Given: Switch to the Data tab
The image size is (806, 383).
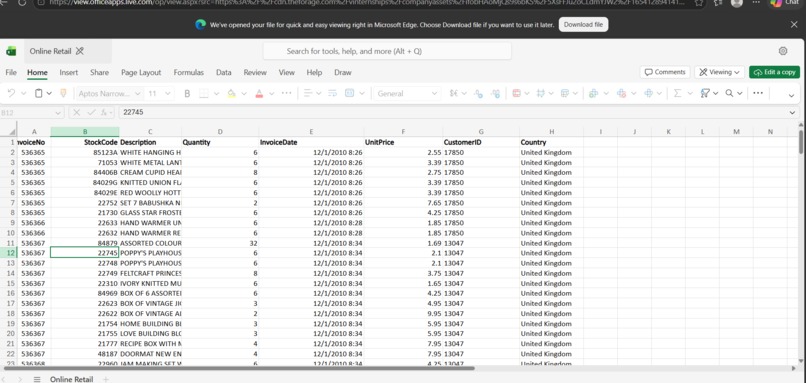Looking at the screenshot, I should tap(224, 72).
